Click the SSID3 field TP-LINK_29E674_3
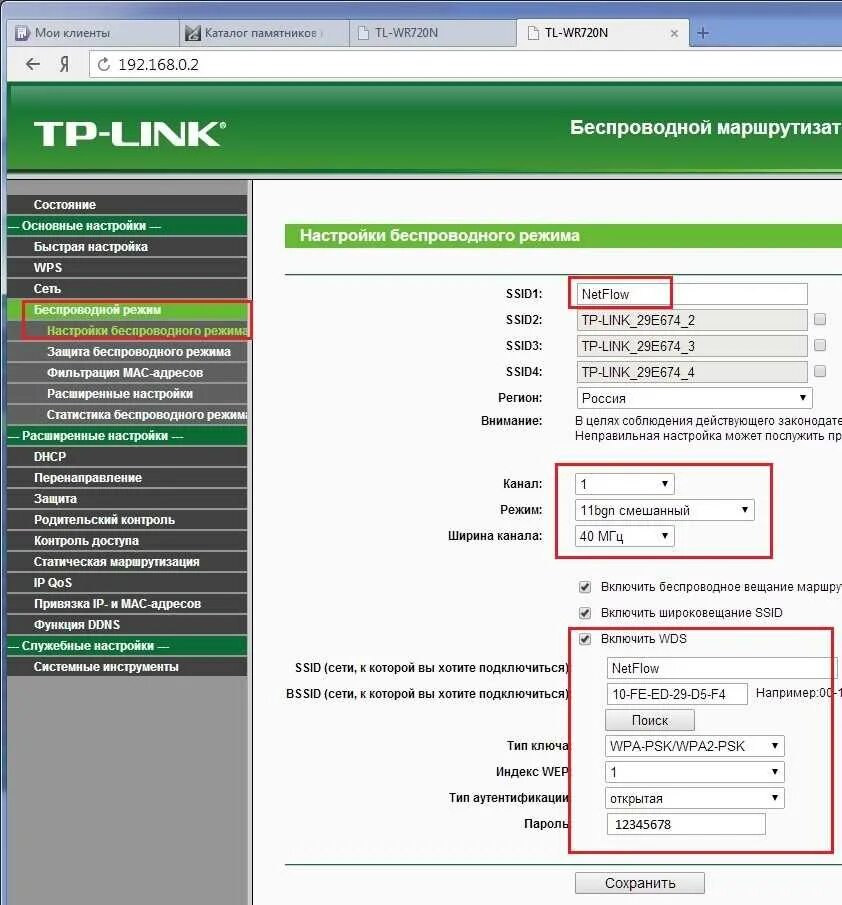Viewport: 842px width, 905px height. (x=691, y=346)
